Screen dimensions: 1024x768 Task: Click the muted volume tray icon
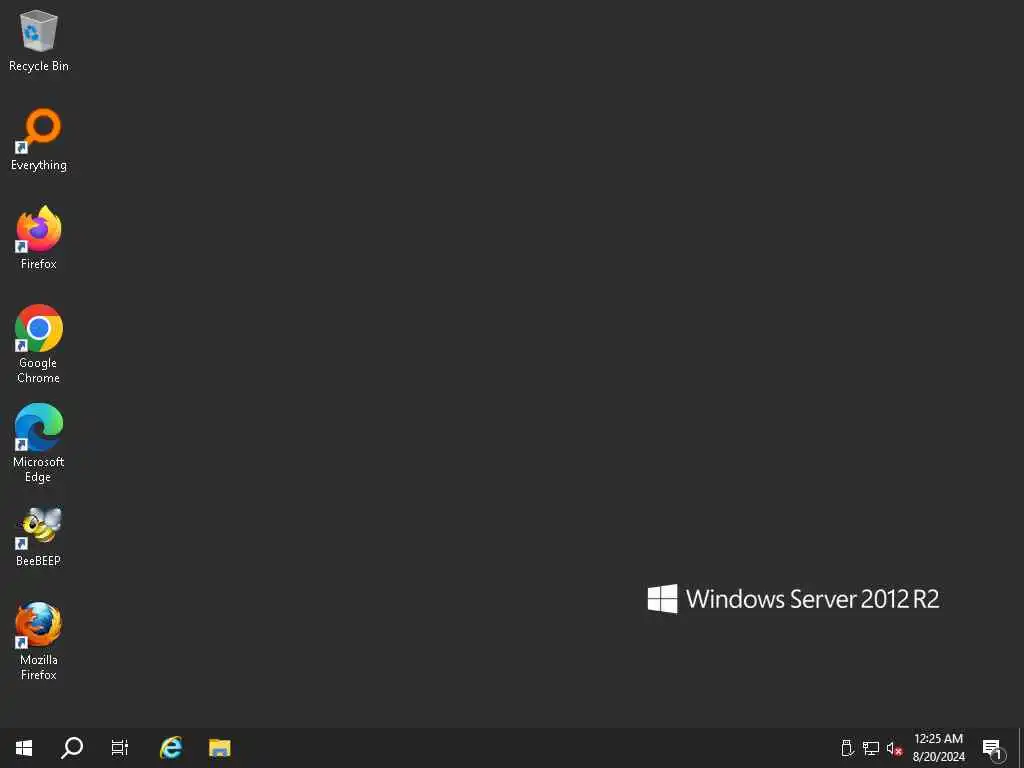tap(894, 748)
